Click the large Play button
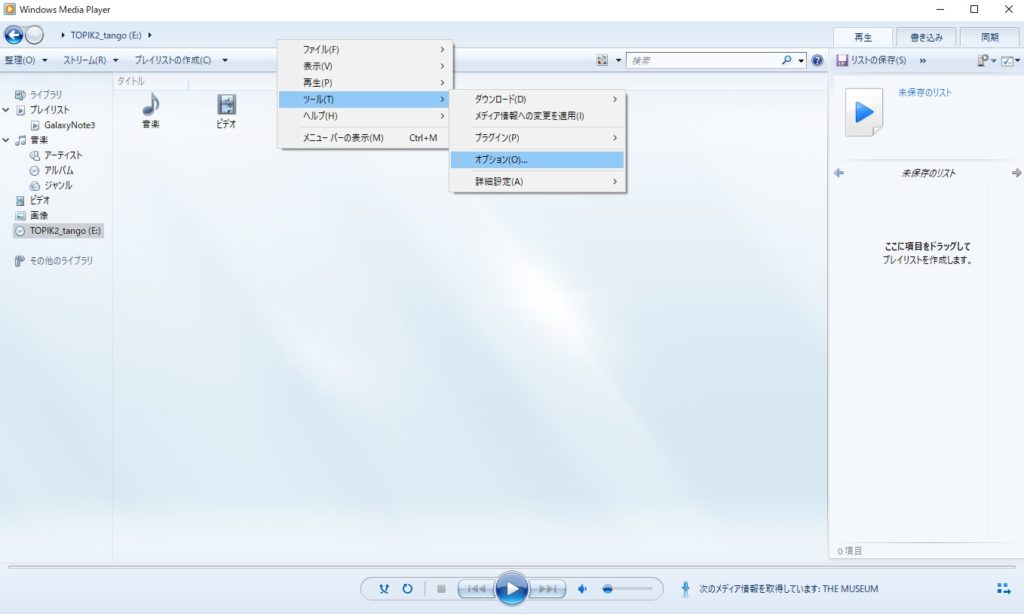 click(x=511, y=589)
